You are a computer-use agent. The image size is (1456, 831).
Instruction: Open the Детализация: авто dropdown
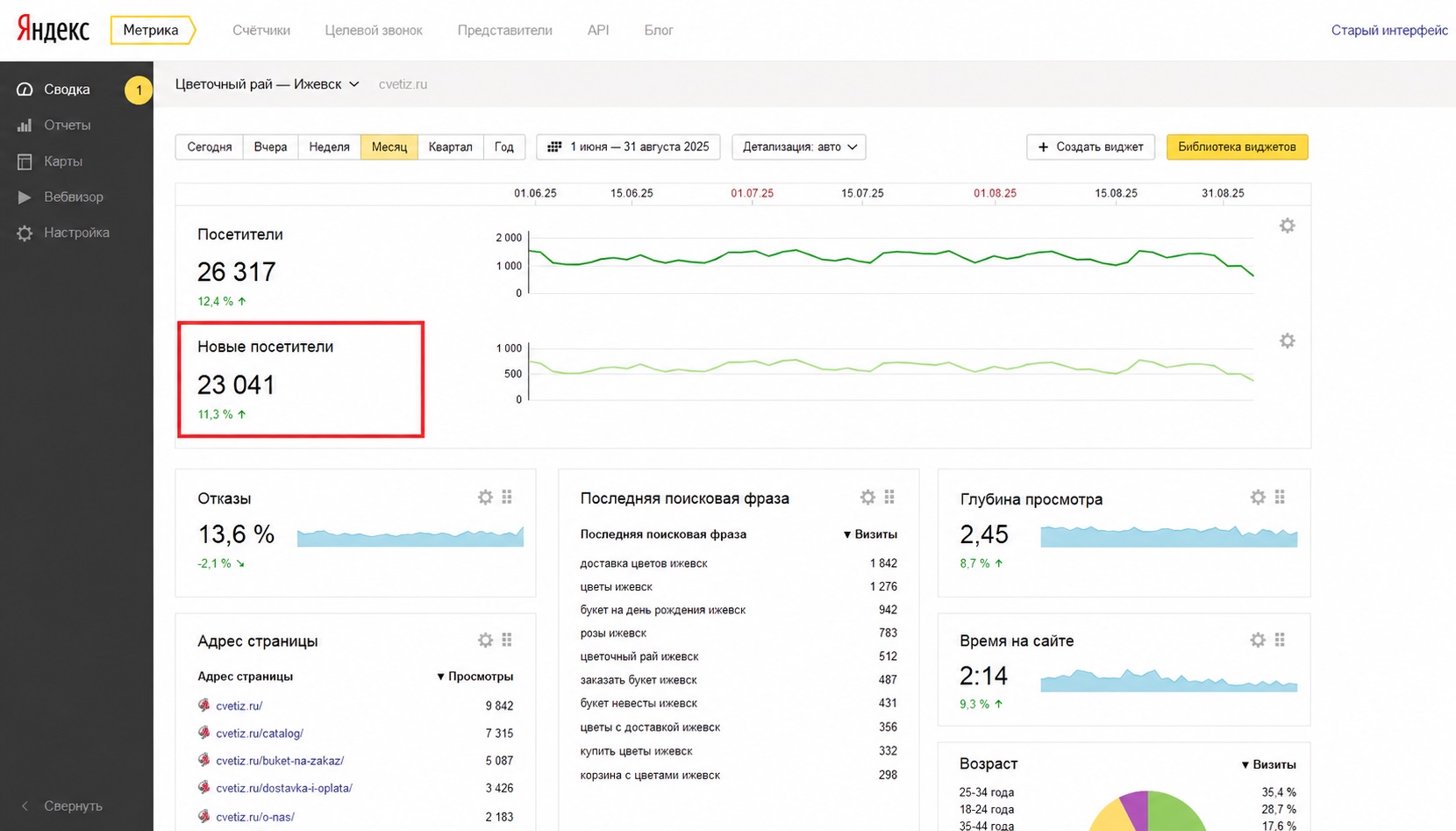tap(799, 147)
